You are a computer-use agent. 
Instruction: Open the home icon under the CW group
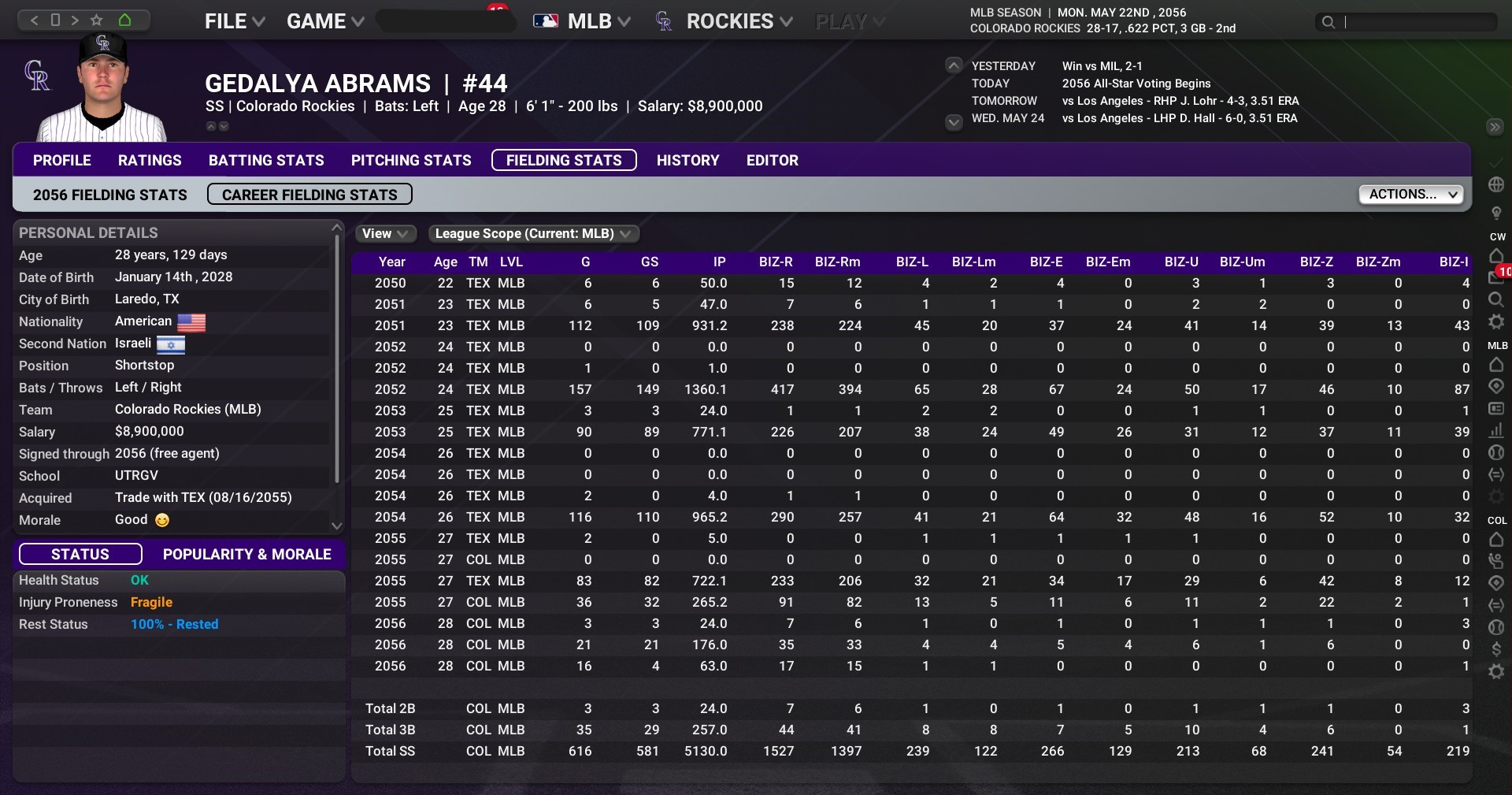(1496, 255)
